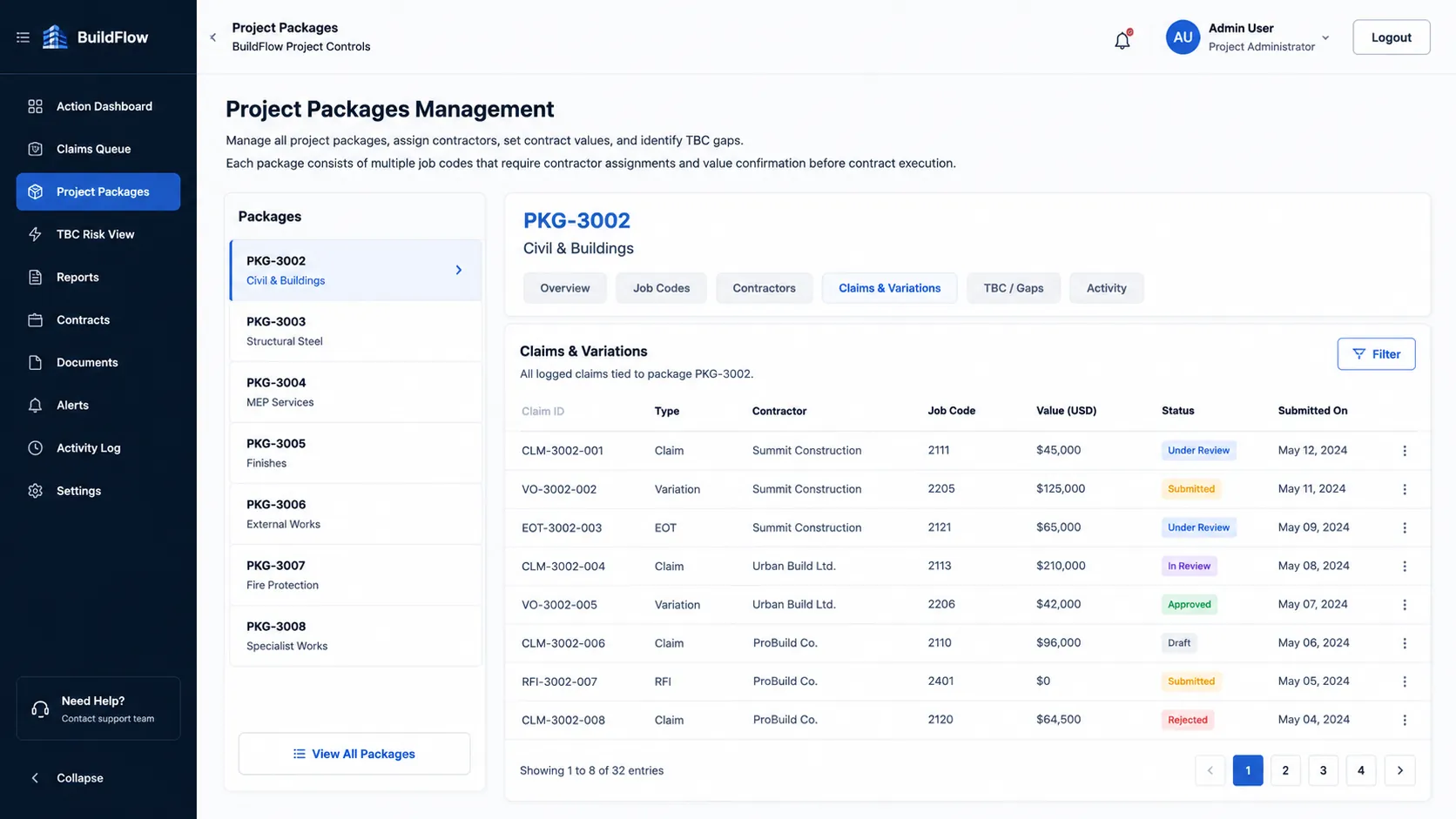The image size is (1456, 819).
Task: Click the Reports document icon
Action: 35,277
